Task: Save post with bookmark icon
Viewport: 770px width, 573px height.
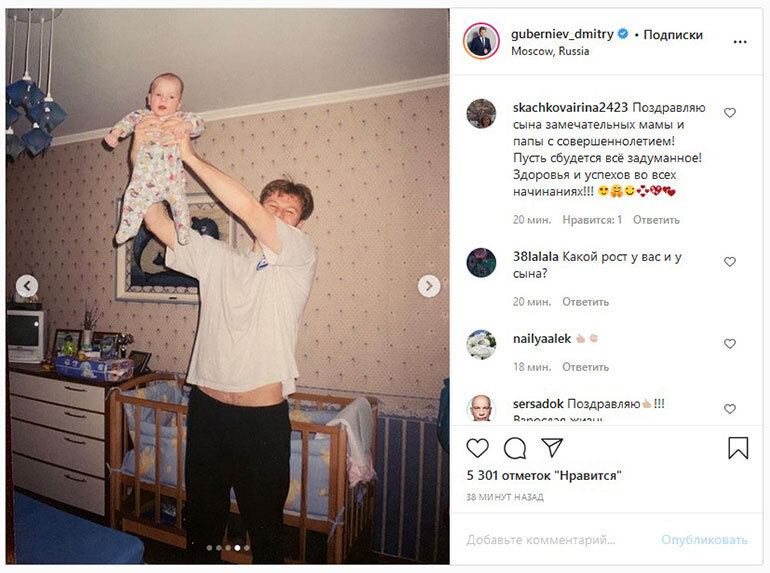Action: (x=738, y=448)
